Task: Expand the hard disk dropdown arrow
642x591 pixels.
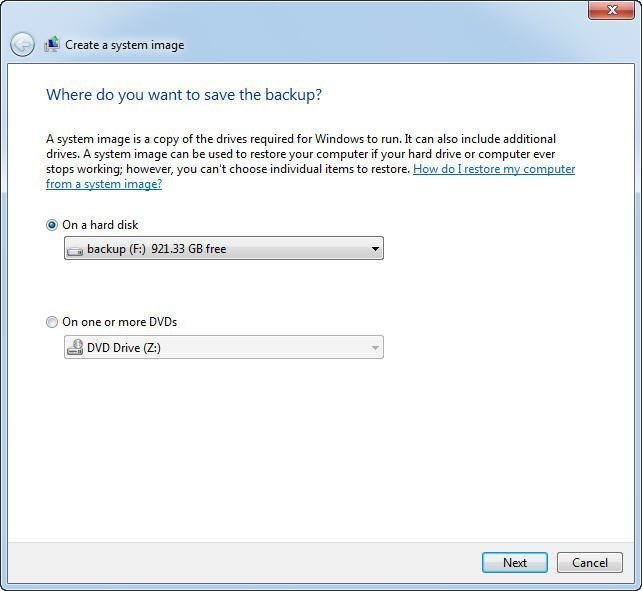Action: click(x=375, y=249)
